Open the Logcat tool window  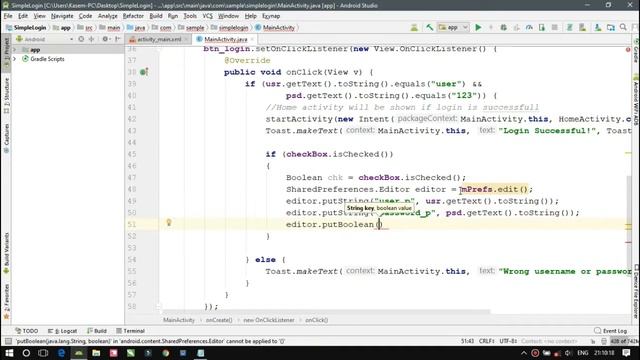coord(62,331)
